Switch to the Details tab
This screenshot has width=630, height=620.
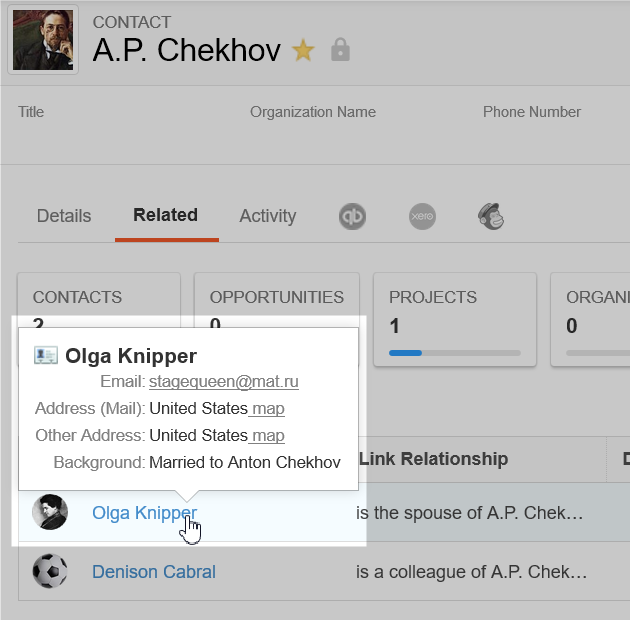pyautogui.click(x=64, y=216)
